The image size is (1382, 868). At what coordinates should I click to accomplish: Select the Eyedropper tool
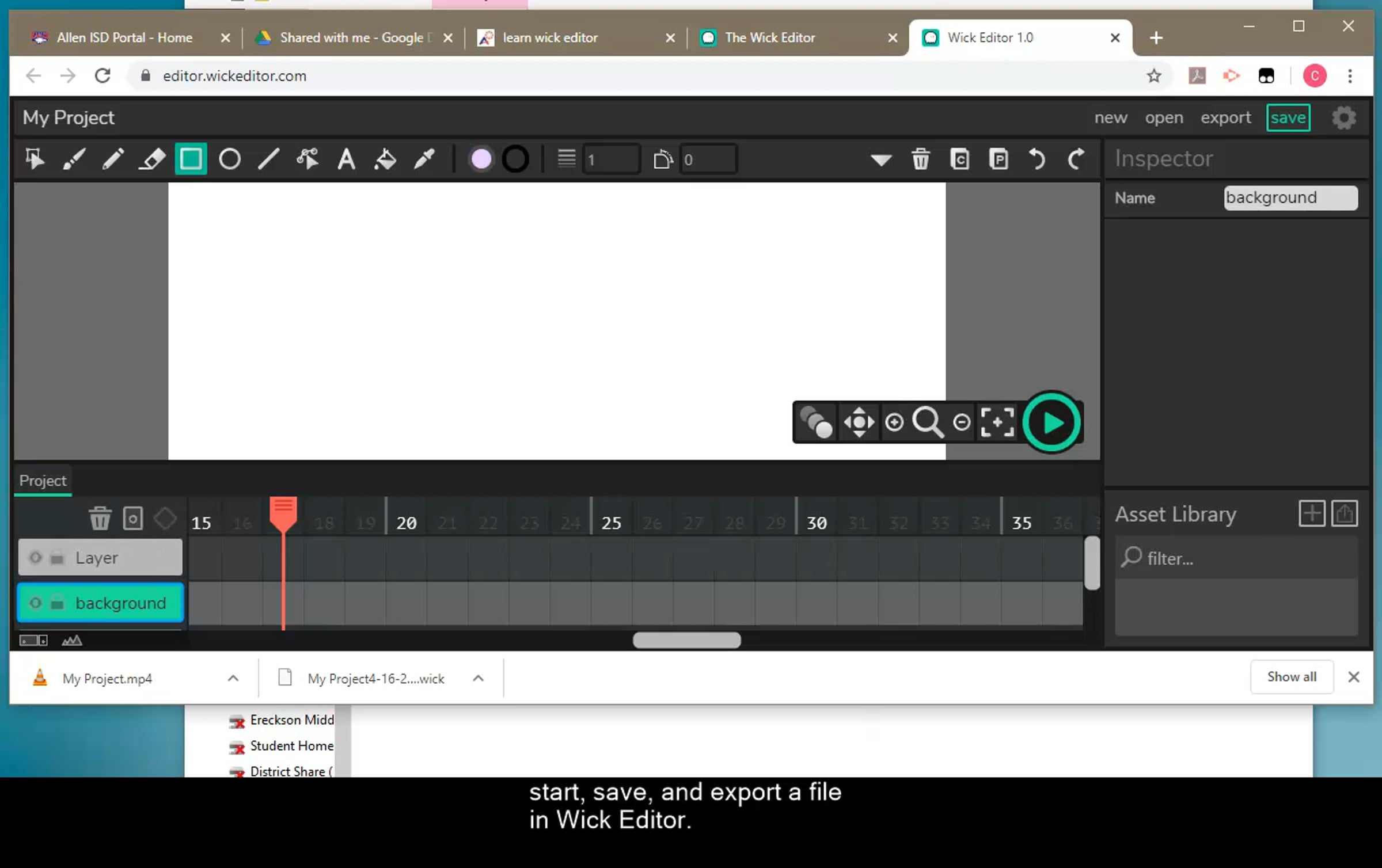[424, 159]
